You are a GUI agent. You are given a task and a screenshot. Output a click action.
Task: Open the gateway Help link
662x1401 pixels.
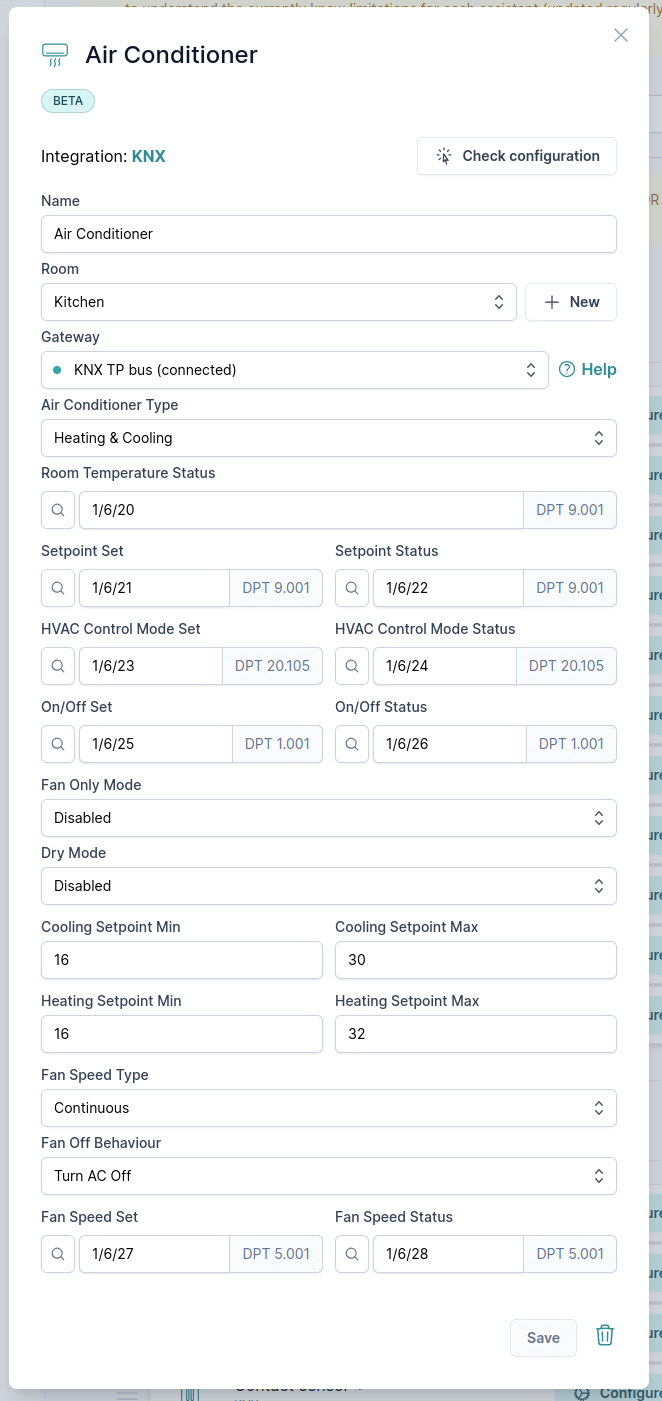[588, 370]
